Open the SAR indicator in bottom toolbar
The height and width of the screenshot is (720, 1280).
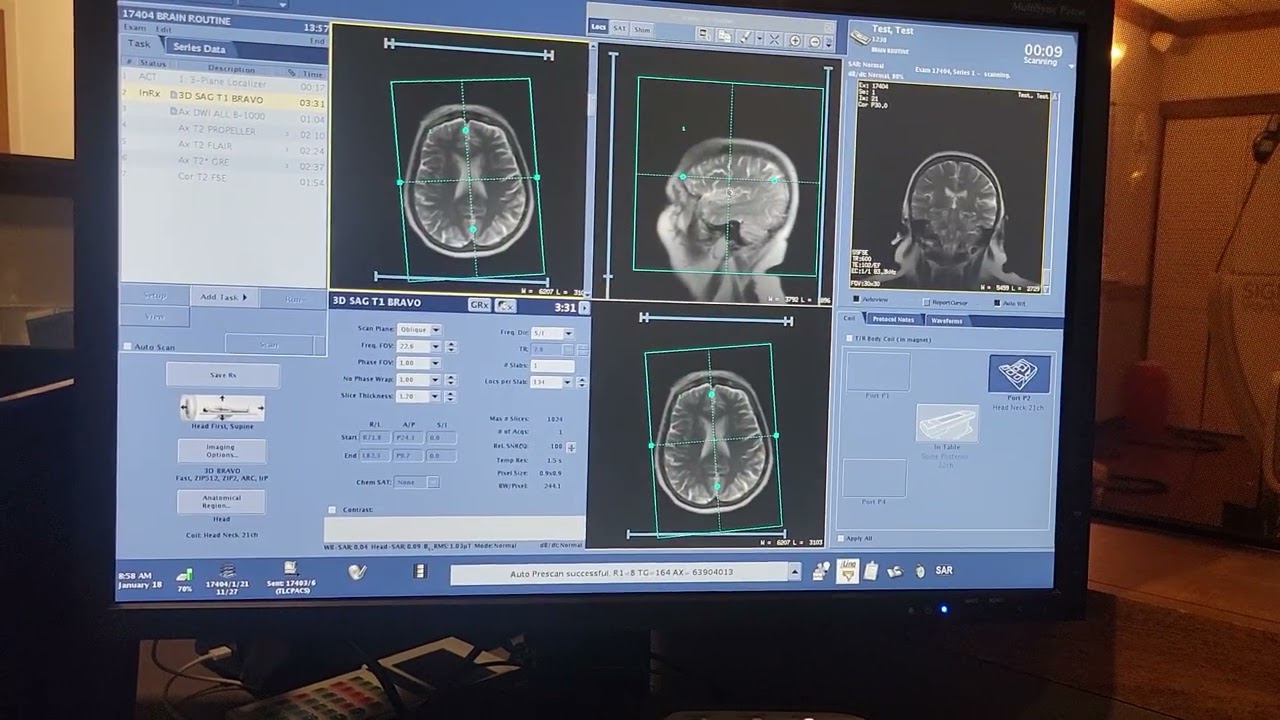tap(944, 571)
